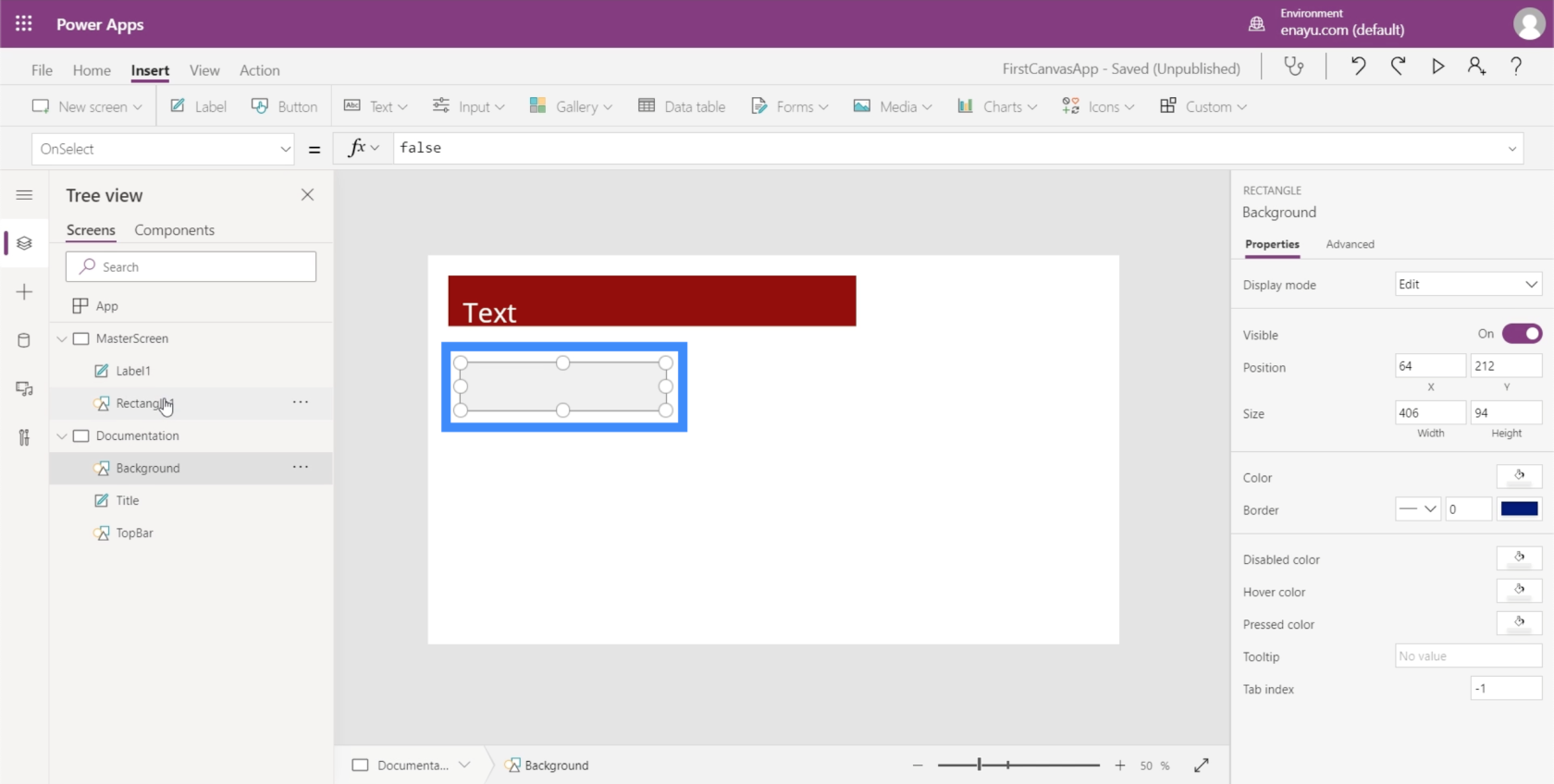
Task: Open the Input controls dropdown
Action: coord(469,106)
